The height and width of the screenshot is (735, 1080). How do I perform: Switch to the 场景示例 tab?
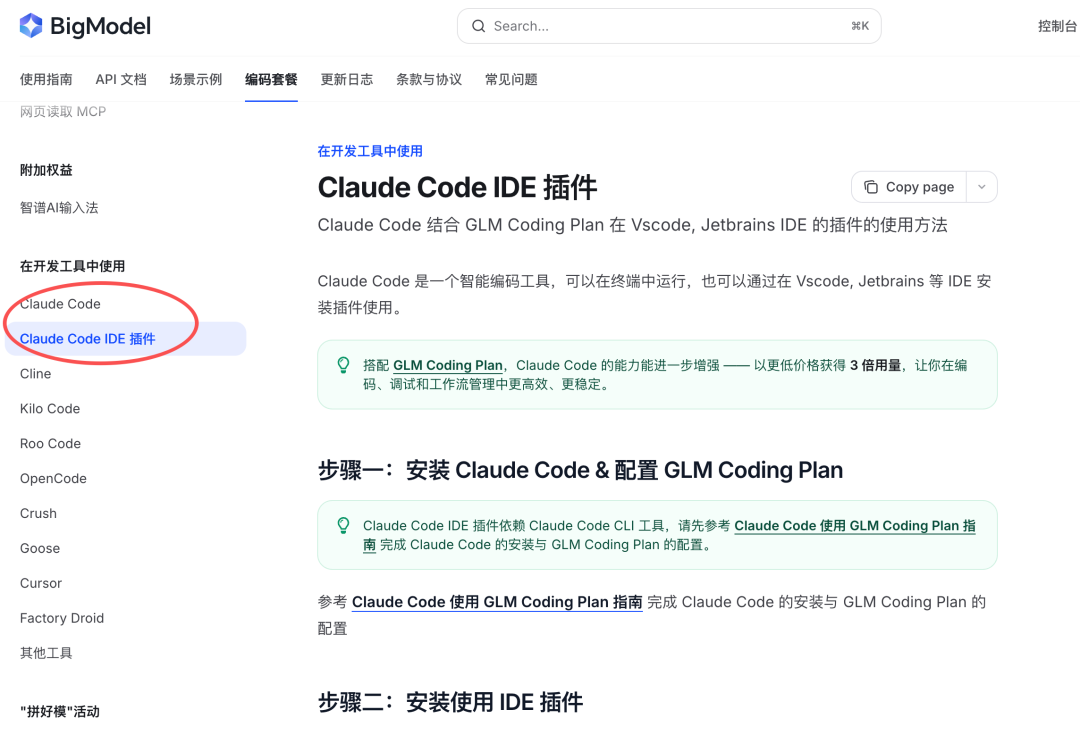pos(196,79)
